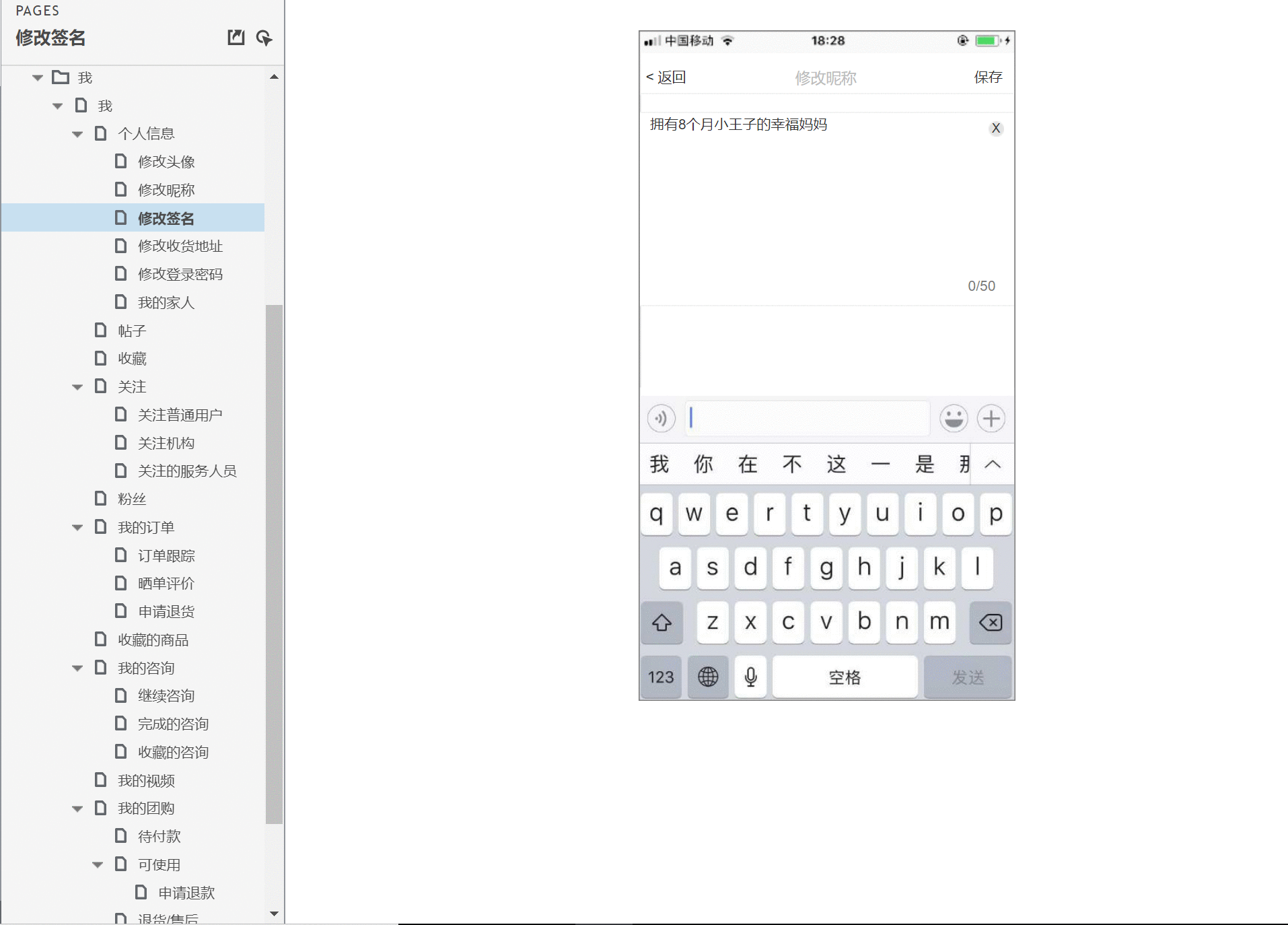Select the 修改昵称 page in tree
Viewport: 1288px width, 925px height.
tap(166, 190)
